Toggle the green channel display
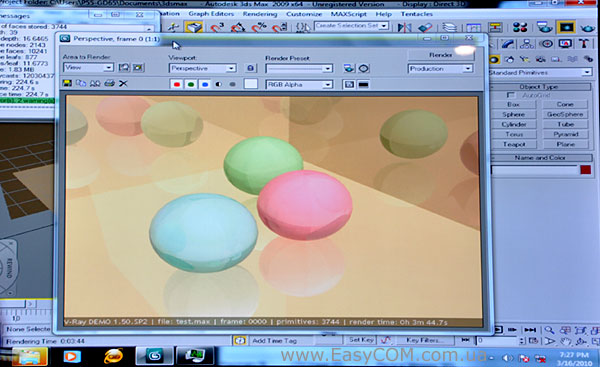This screenshot has height=367, width=600. tap(191, 84)
